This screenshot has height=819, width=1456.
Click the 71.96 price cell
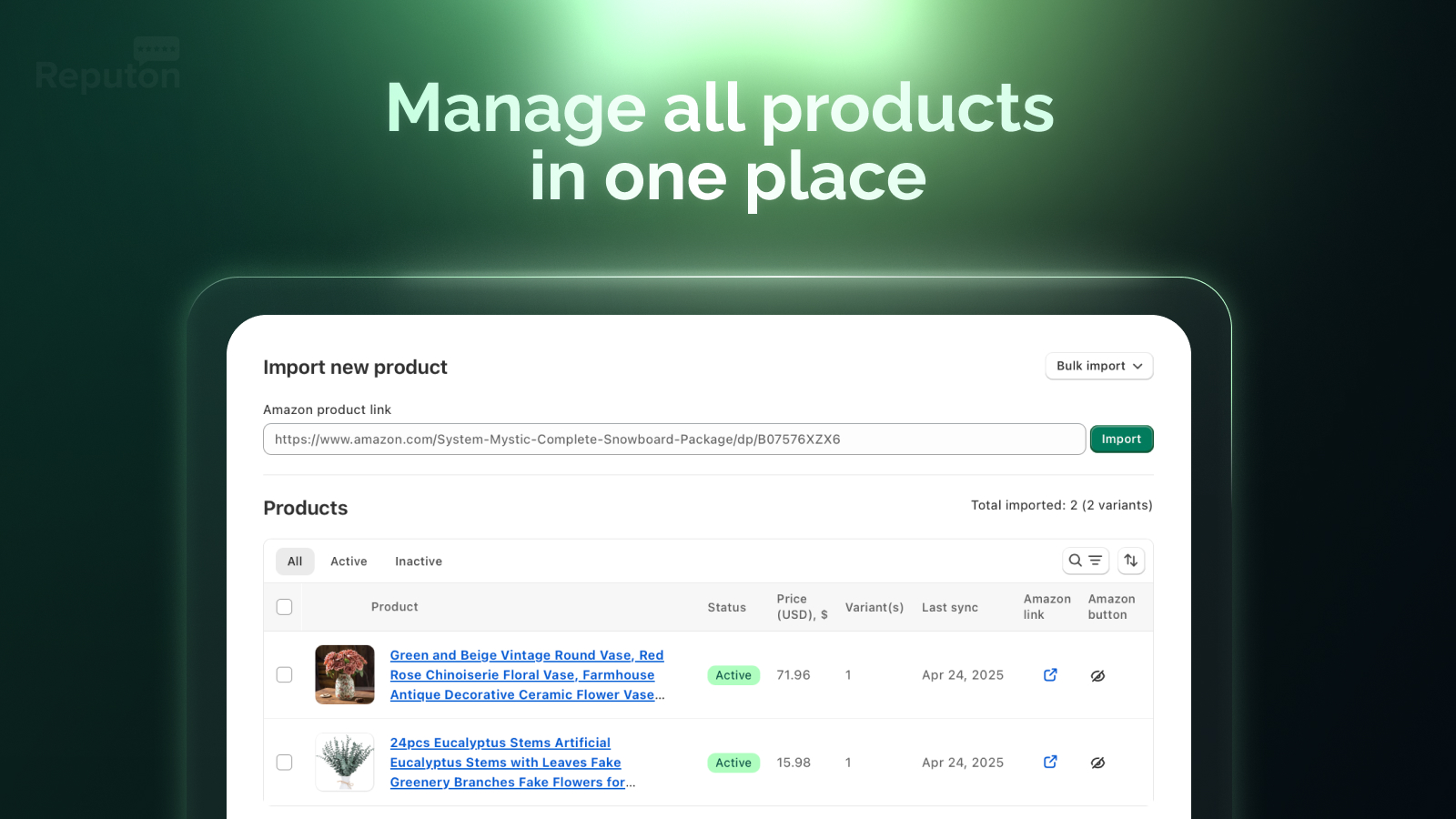[794, 675]
